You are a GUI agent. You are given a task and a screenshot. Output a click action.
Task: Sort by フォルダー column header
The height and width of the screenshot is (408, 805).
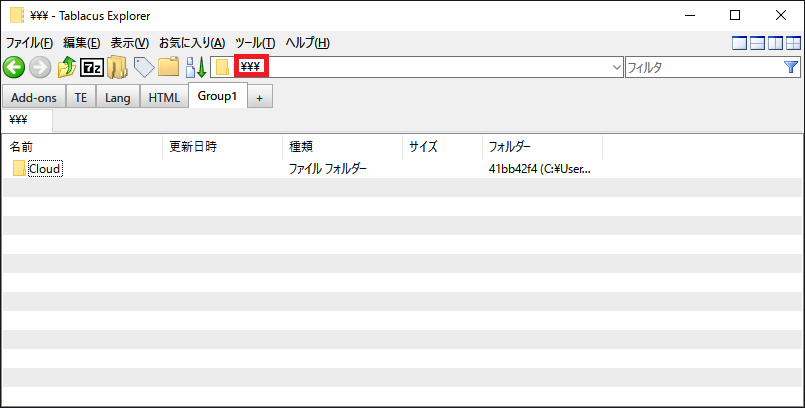click(x=543, y=147)
